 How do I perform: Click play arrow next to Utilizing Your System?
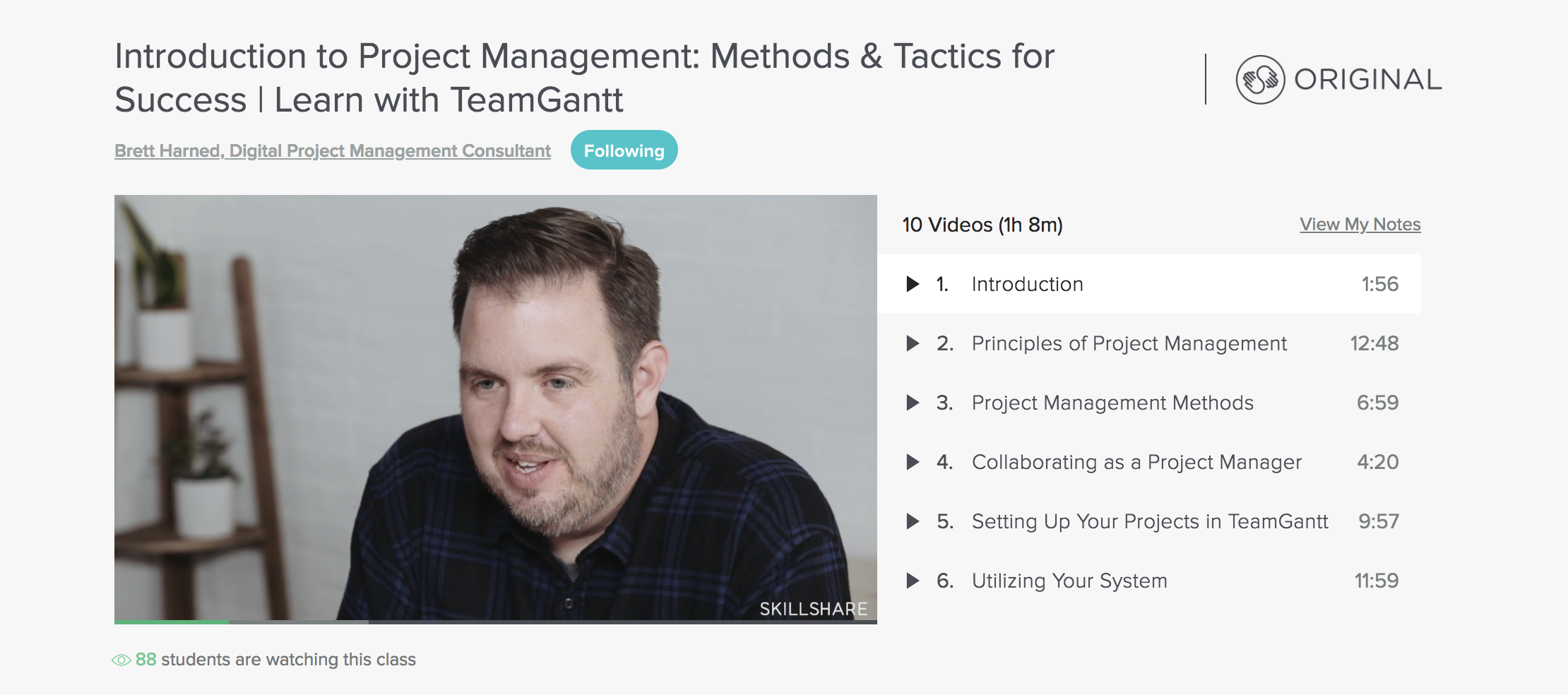(913, 581)
